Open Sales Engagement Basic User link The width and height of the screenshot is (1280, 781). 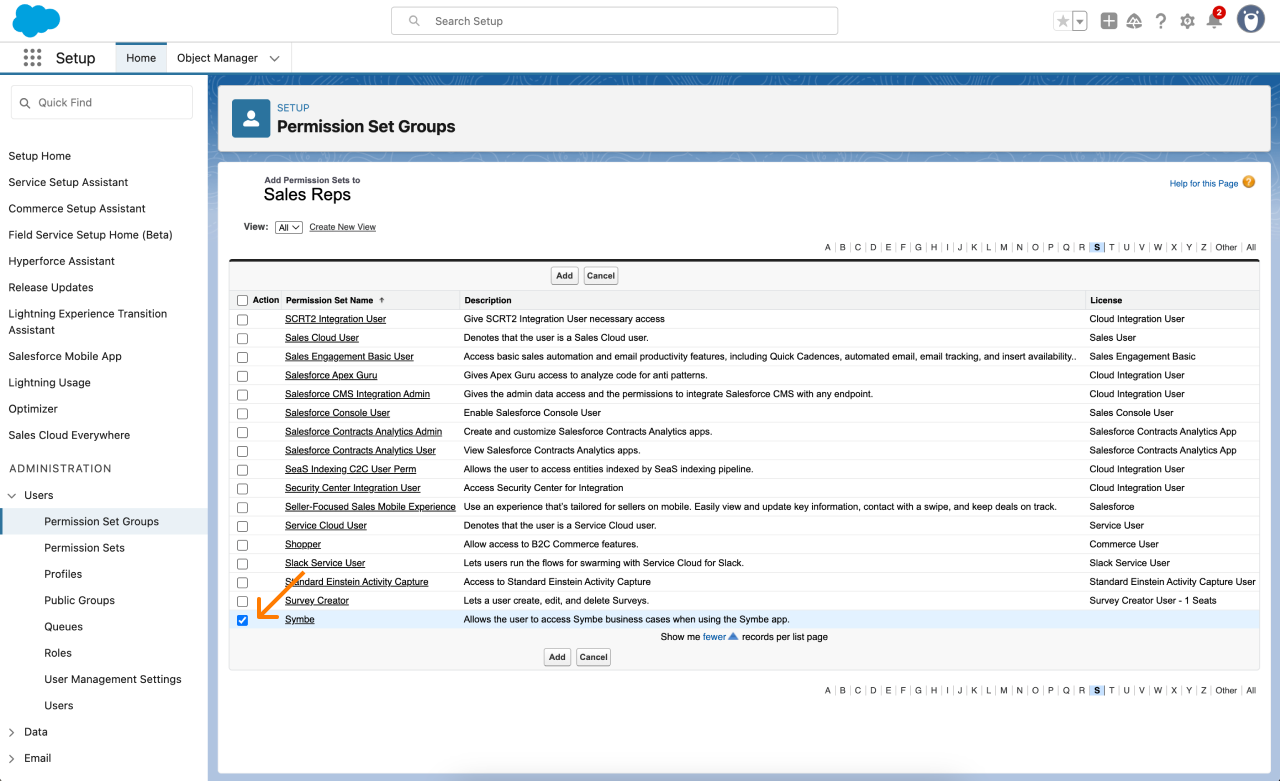click(x=349, y=357)
